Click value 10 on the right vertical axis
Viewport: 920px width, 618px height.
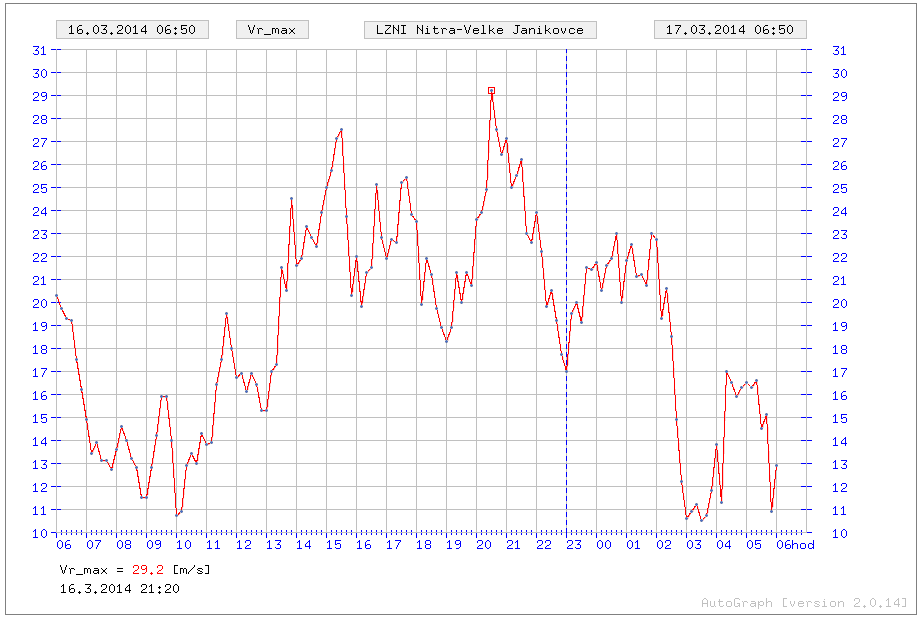coord(839,533)
